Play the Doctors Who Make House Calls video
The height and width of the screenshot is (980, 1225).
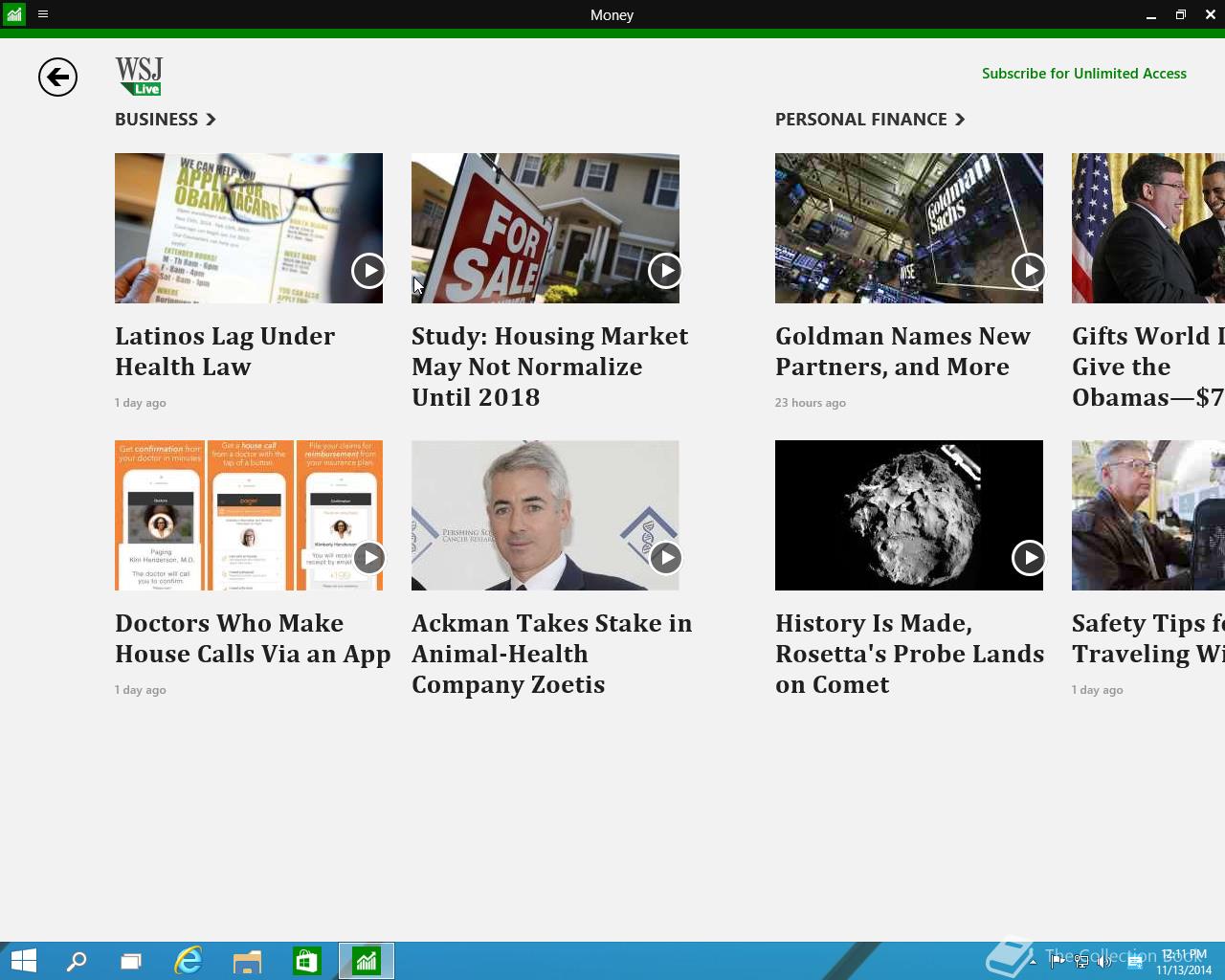coord(368,558)
